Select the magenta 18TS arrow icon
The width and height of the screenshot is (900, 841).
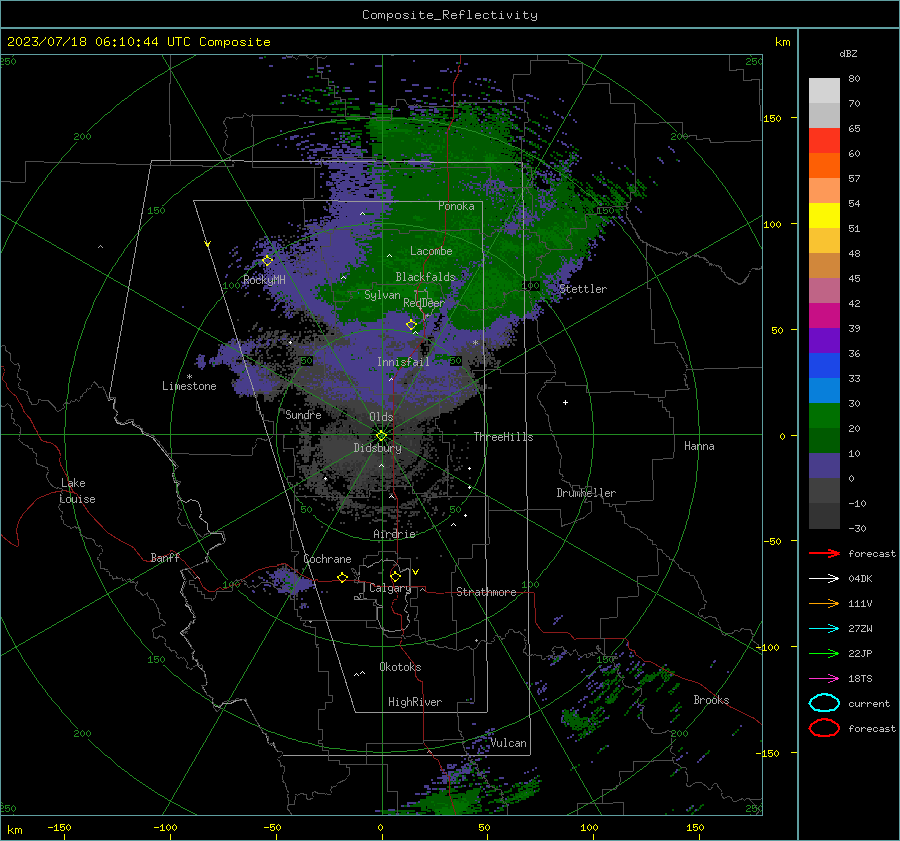click(x=824, y=679)
